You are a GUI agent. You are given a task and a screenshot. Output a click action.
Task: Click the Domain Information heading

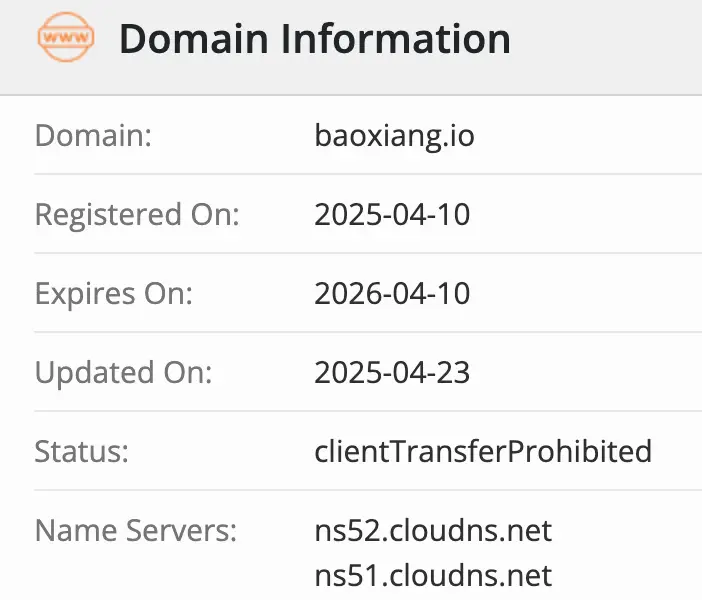point(314,39)
